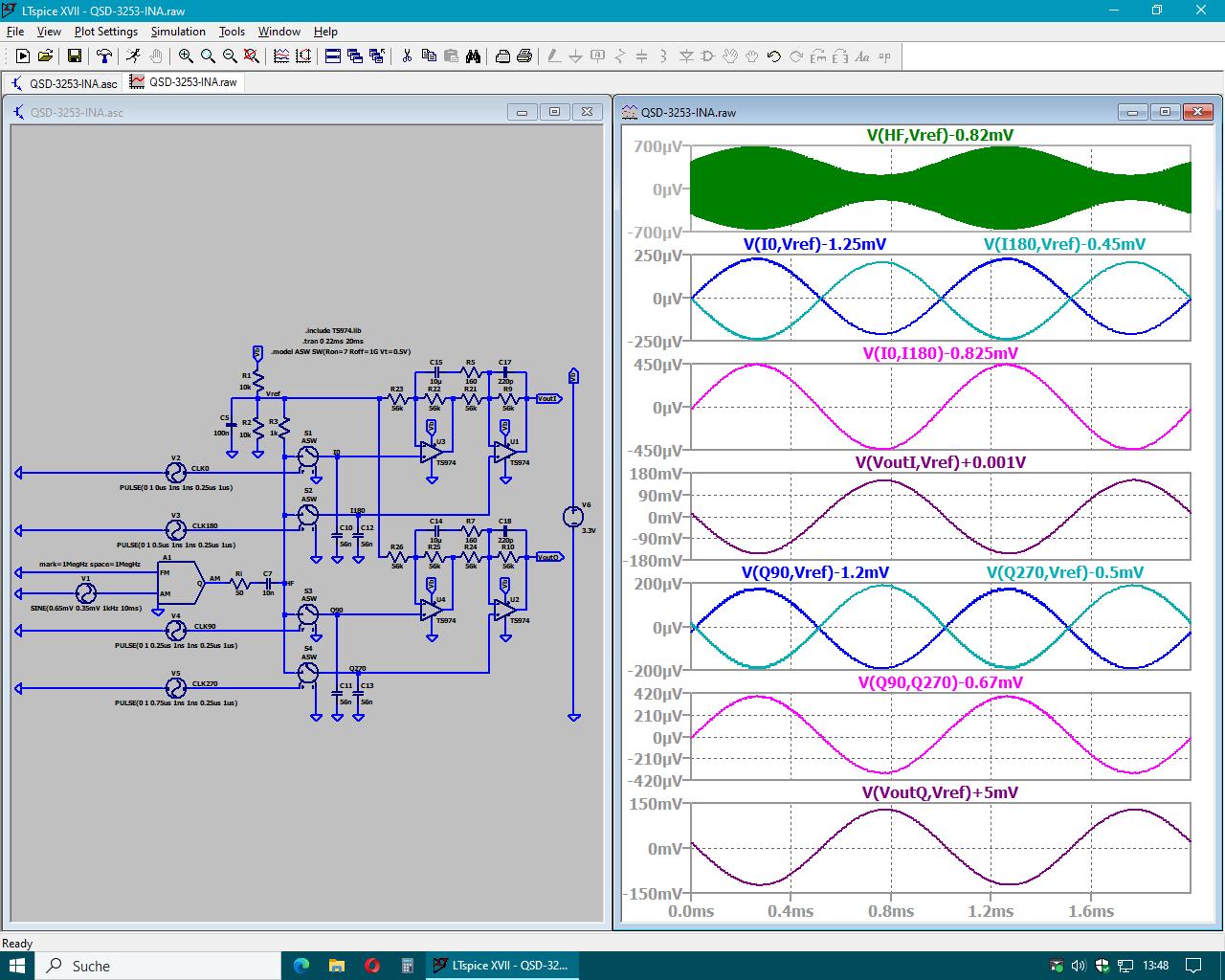Image resolution: width=1225 pixels, height=980 pixels.
Task: Click the V(HF,Vref)-0.82mV trace label
Action: (940, 135)
